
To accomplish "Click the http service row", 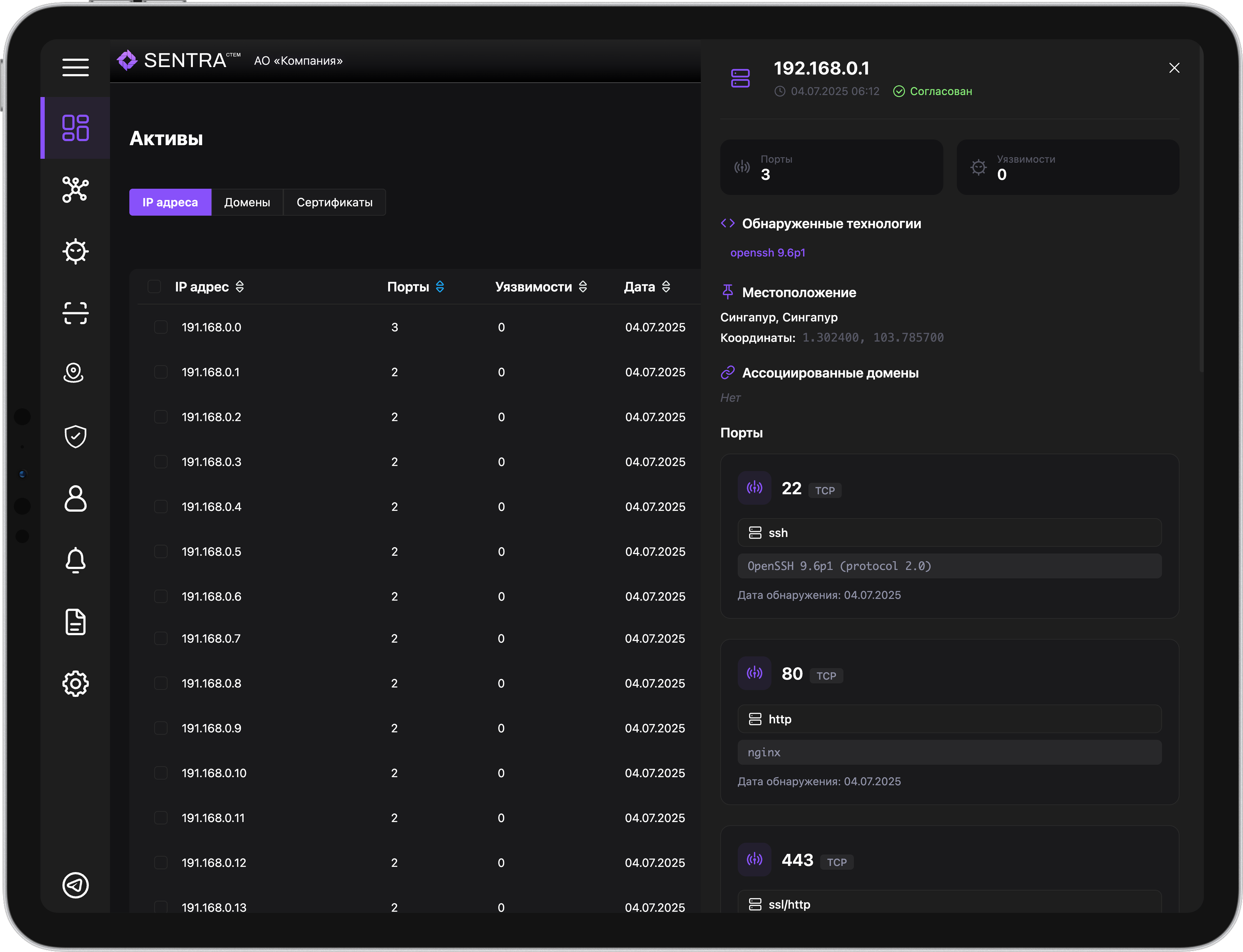I will click(x=949, y=719).
